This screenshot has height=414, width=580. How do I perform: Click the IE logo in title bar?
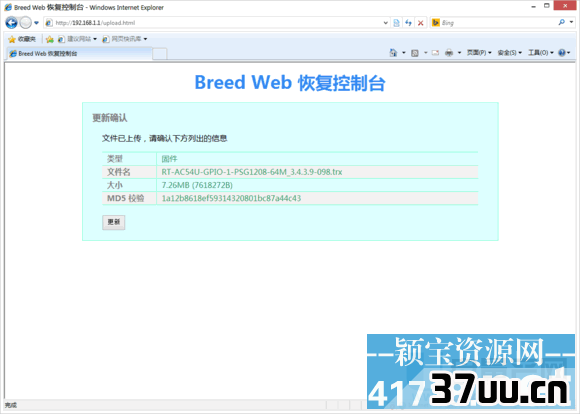[8, 7]
